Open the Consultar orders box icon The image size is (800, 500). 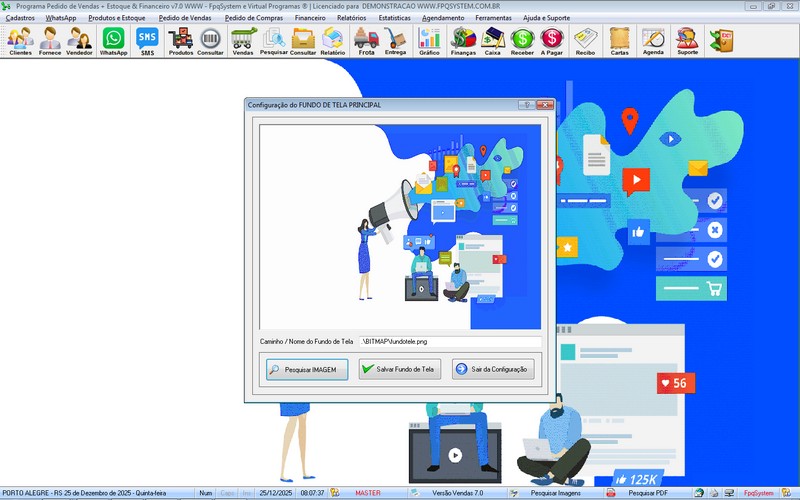[x=303, y=41]
